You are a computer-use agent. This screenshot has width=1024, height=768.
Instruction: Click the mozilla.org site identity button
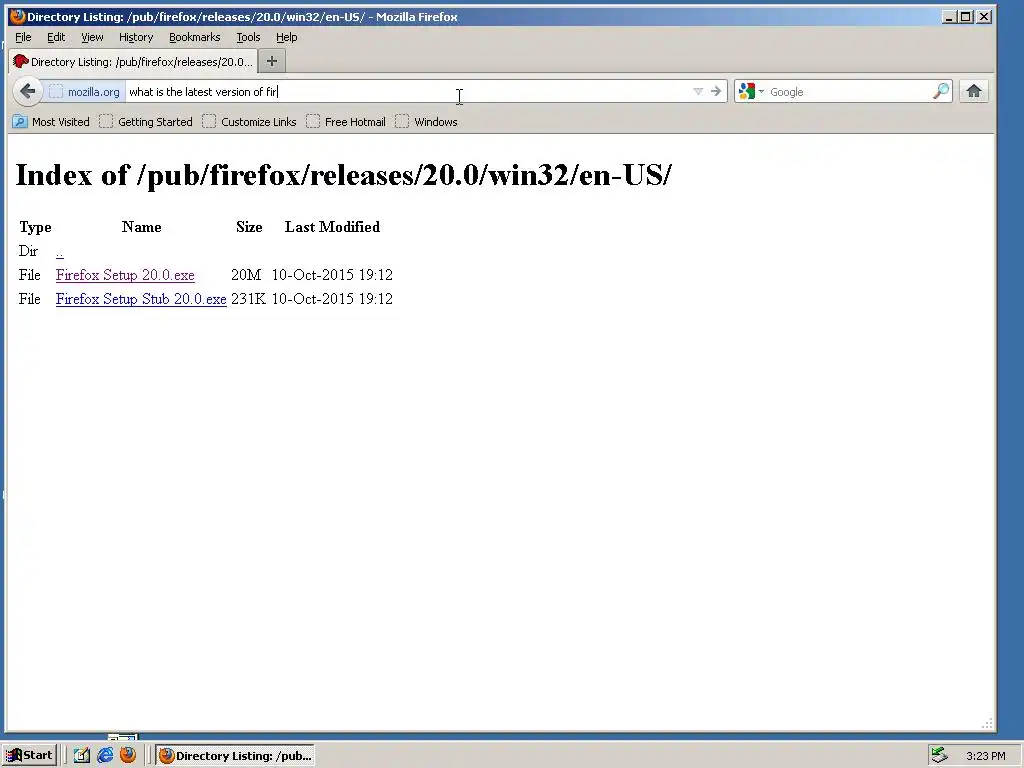pyautogui.click(x=85, y=91)
